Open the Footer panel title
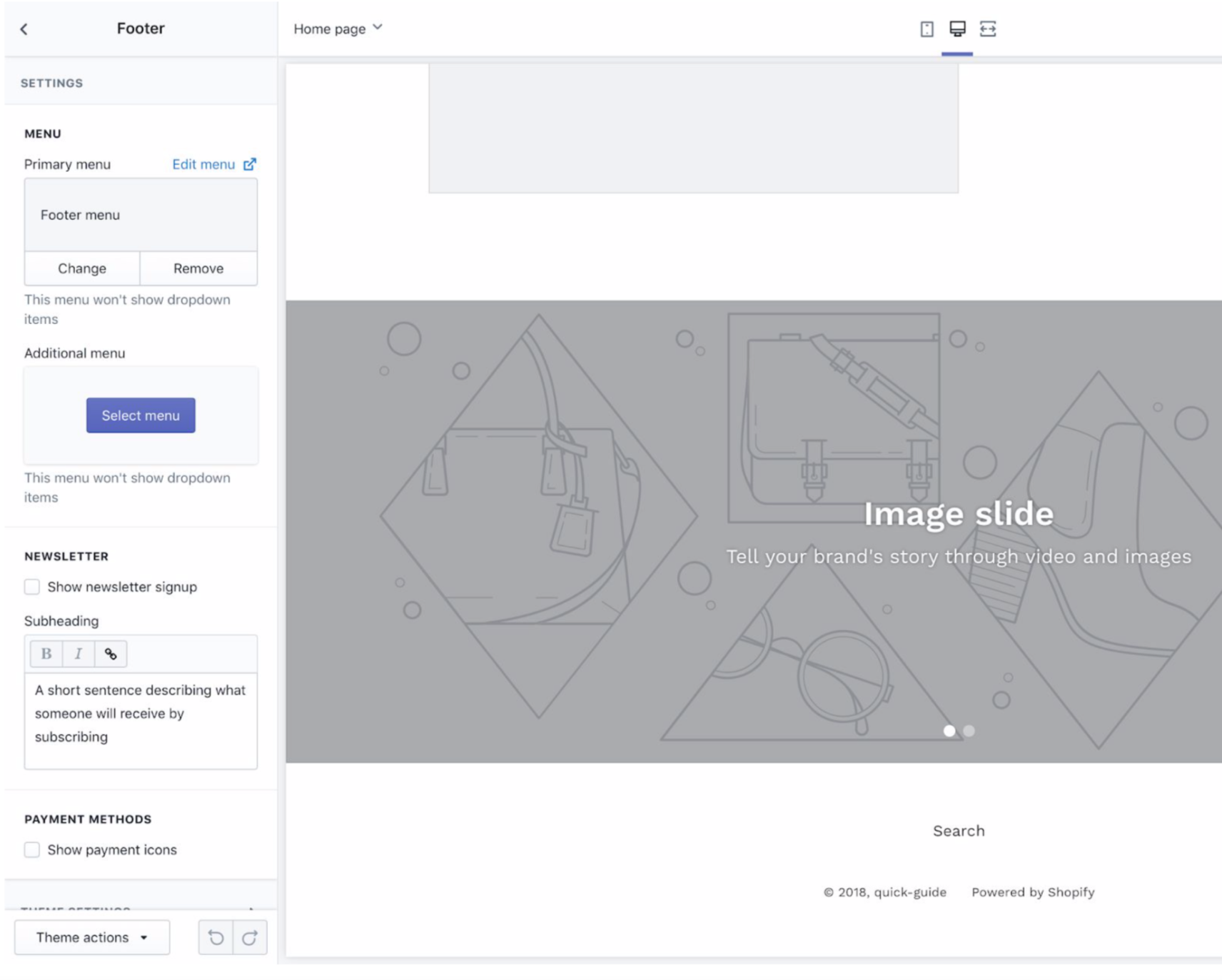 coord(140,29)
